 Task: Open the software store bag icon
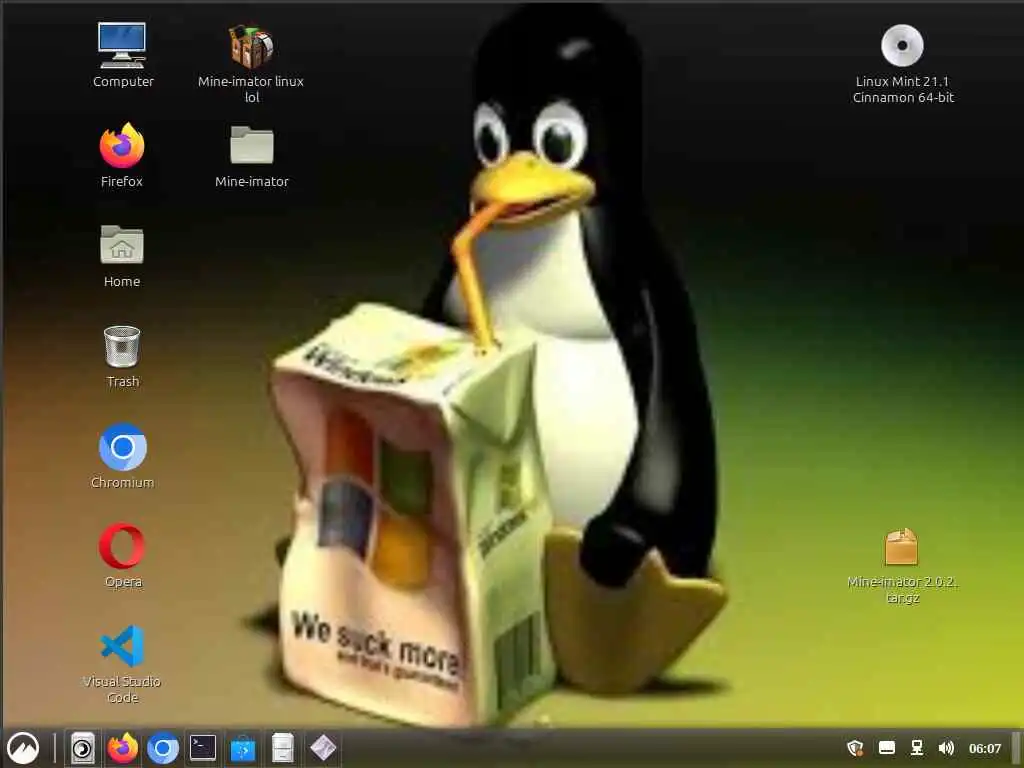(243, 748)
